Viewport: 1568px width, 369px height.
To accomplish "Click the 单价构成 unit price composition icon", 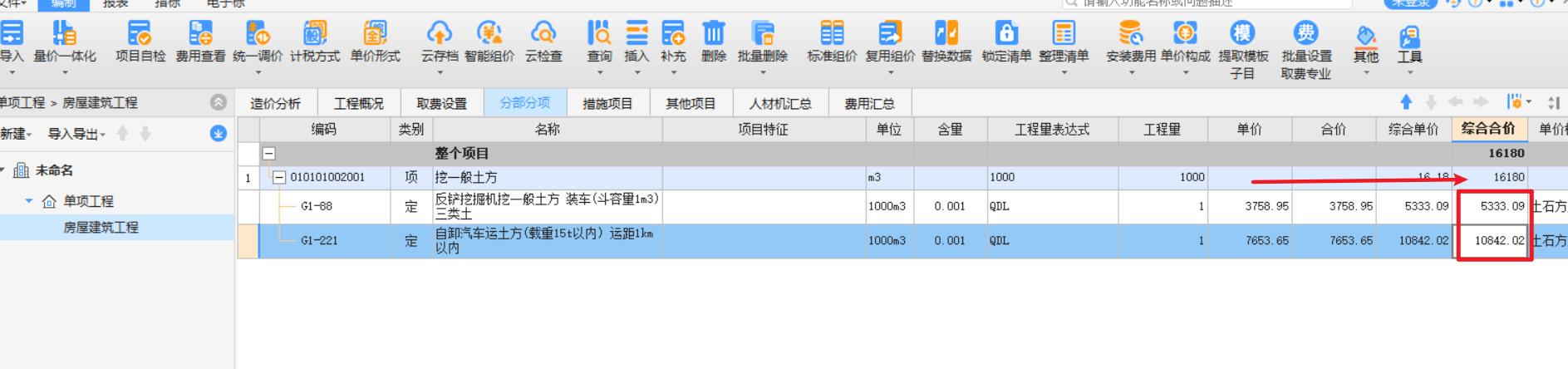I will point(1185,33).
